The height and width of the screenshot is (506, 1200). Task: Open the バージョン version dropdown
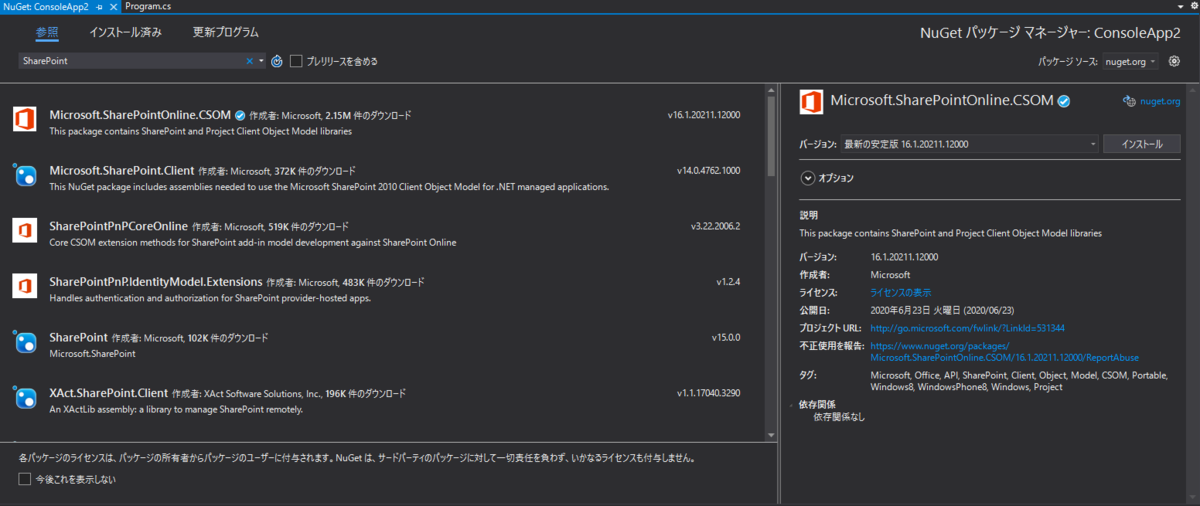tap(970, 144)
